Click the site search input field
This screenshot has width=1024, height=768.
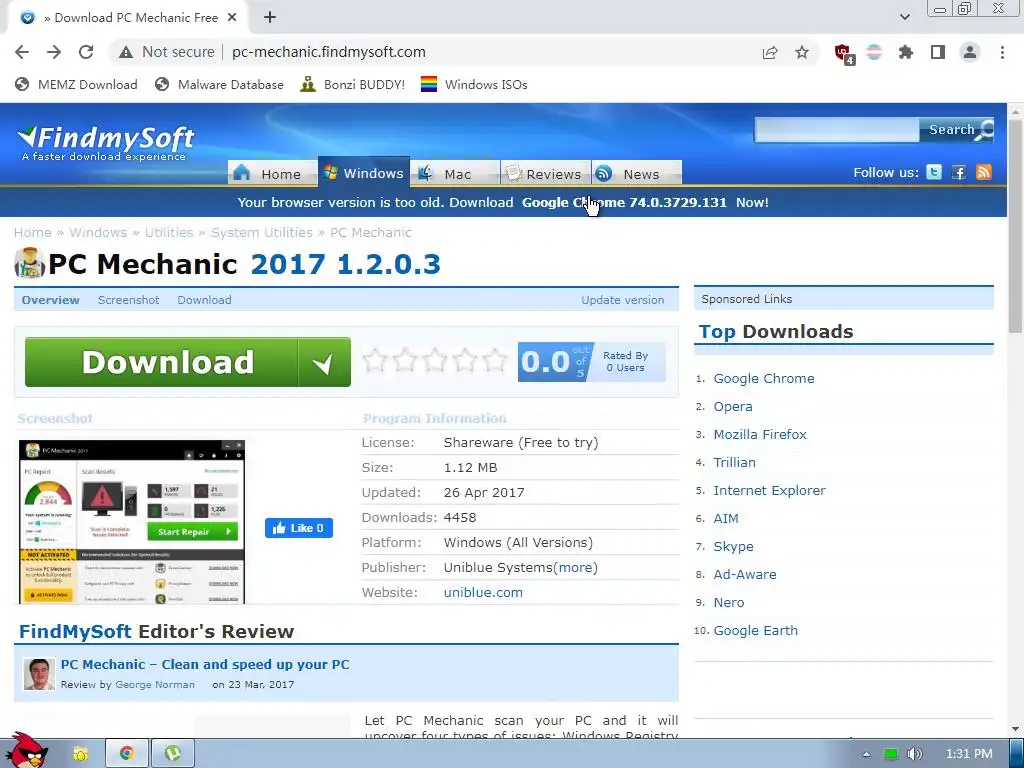(837, 130)
